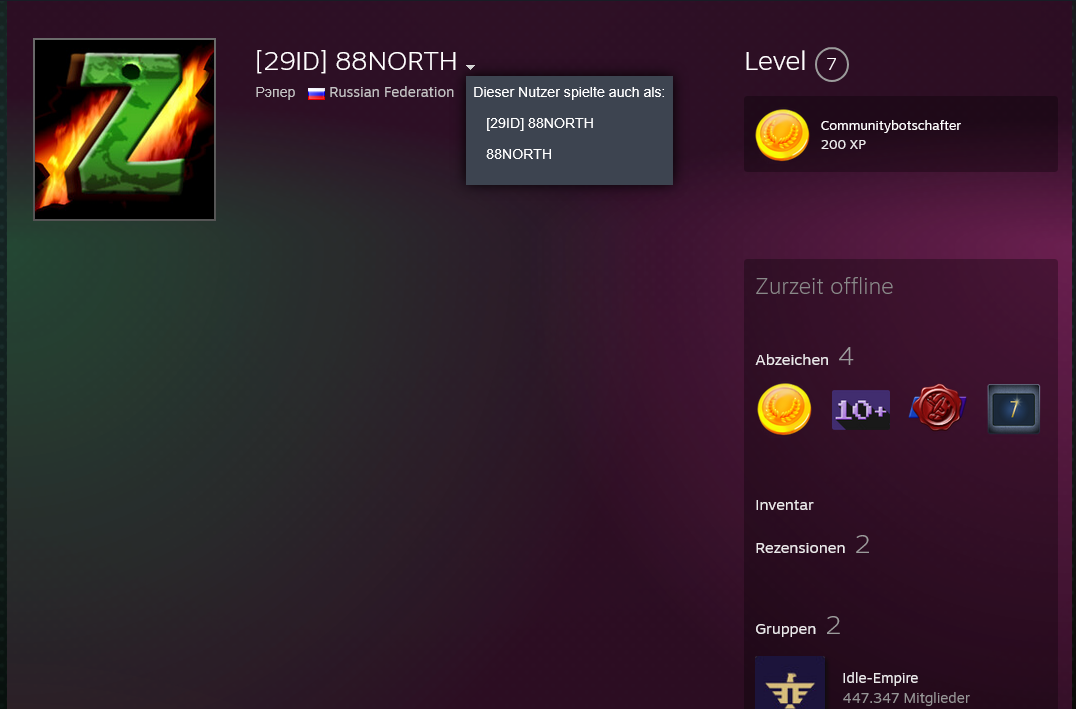This screenshot has width=1076, height=709.
Task: Expand the previous names dropdown arrow
Action: tap(470, 67)
